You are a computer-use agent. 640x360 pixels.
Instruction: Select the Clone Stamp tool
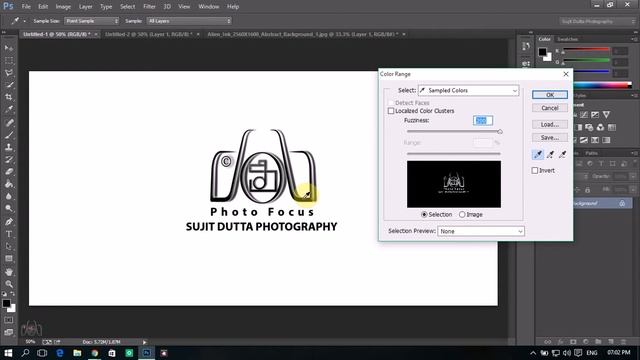9,147
